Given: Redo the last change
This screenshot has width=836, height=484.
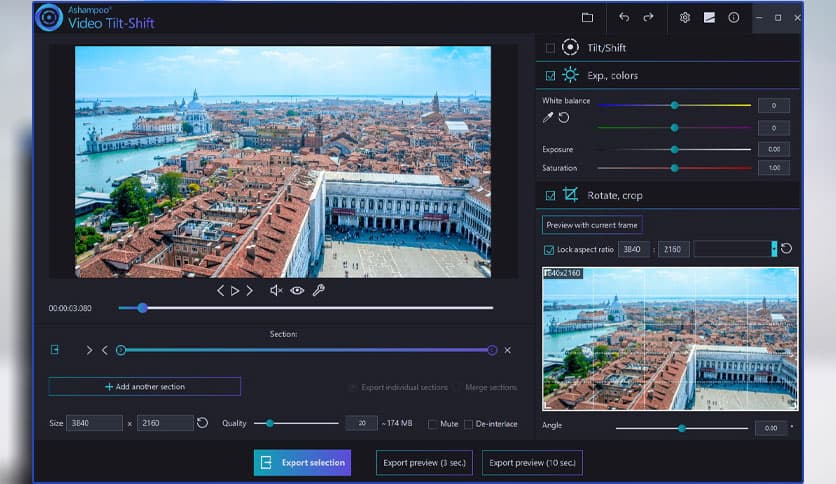Looking at the screenshot, I should (x=648, y=18).
